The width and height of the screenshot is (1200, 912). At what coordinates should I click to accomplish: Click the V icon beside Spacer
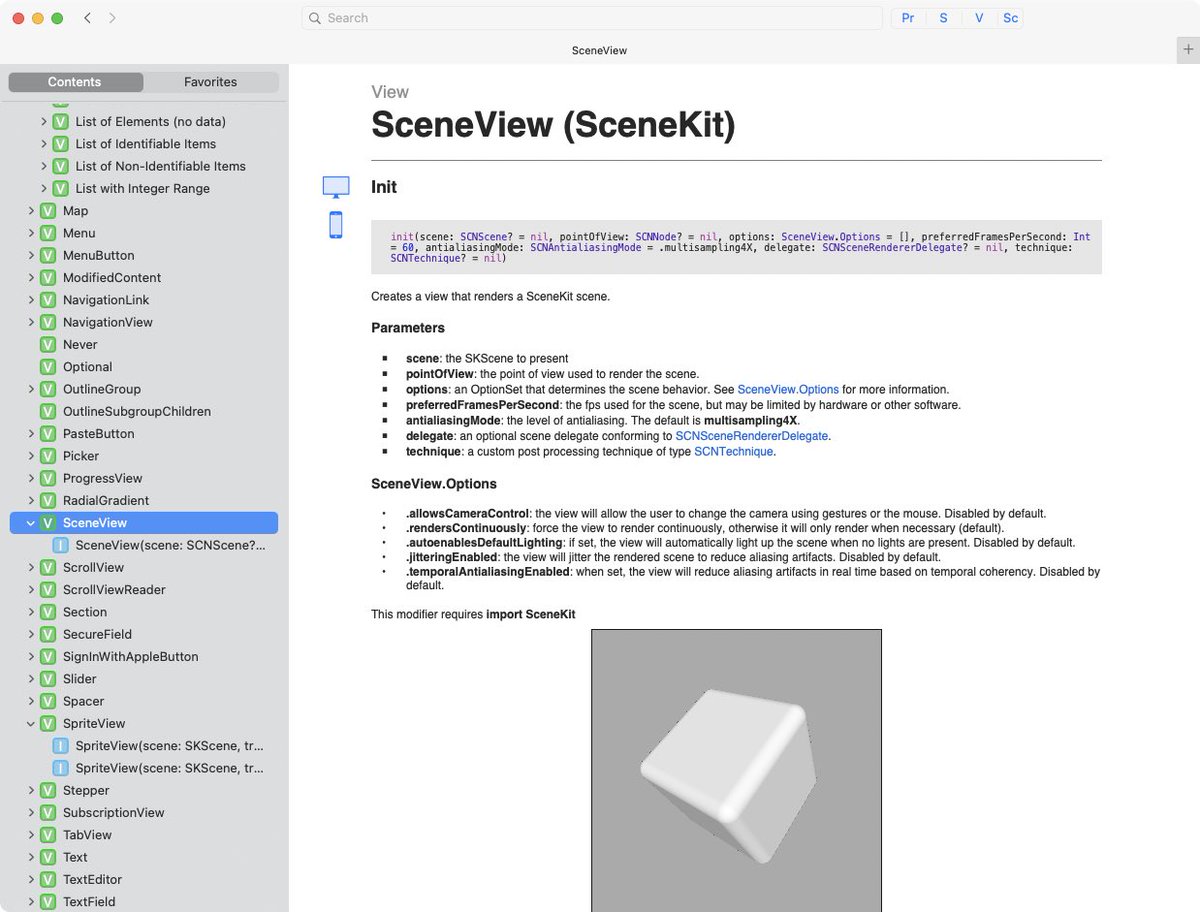click(x=47, y=701)
